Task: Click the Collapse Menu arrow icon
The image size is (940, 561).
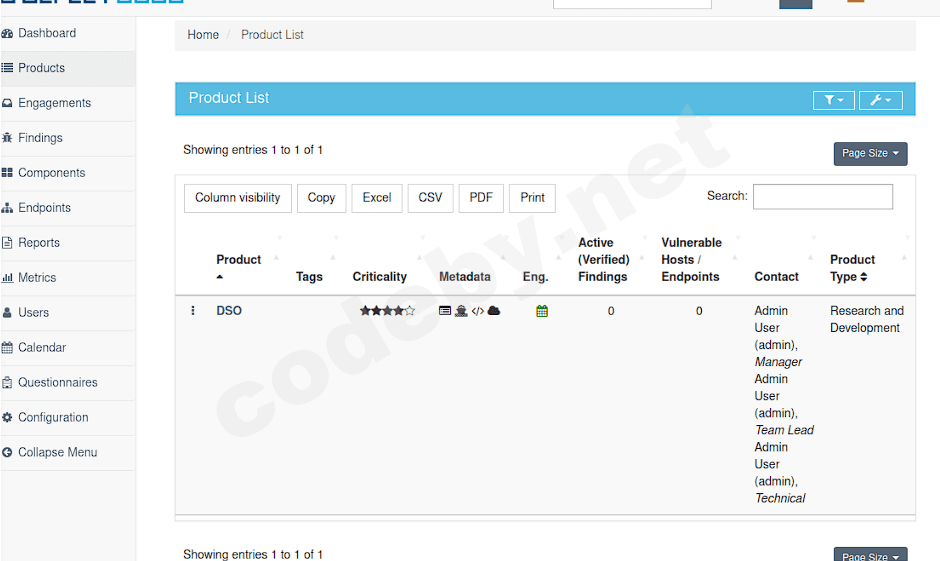Action: (7, 453)
